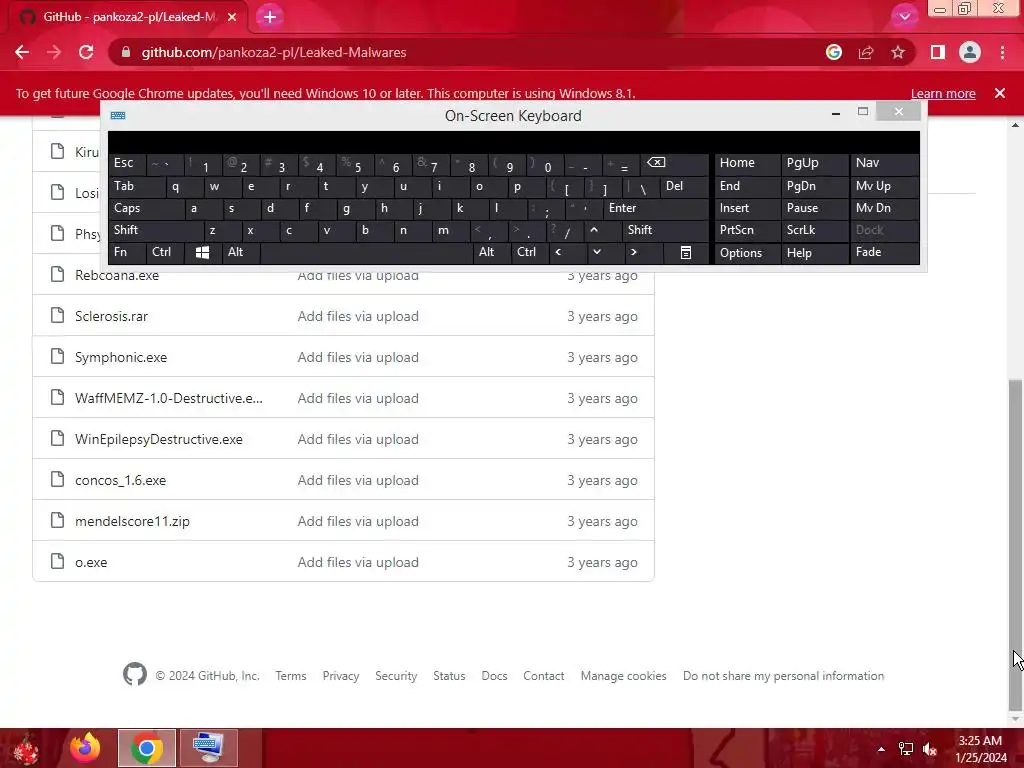Select the GitHub Leaked-Malwares tab
1024x768 pixels.
[x=127, y=17]
